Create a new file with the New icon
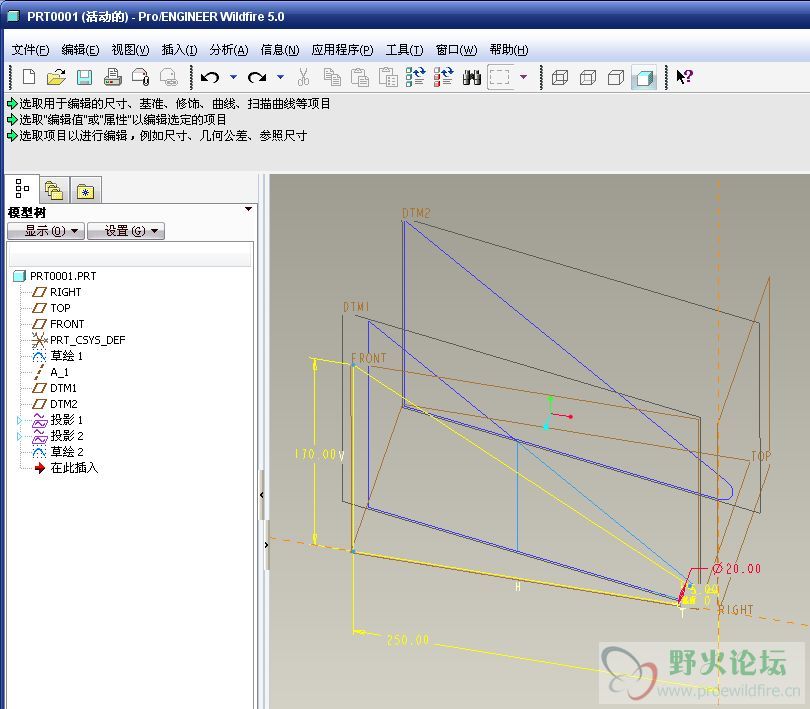 (29, 77)
